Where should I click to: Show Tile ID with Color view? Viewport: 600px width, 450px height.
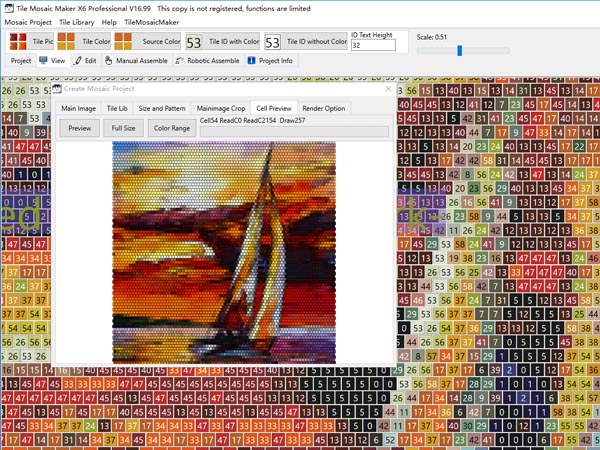point(222,41)
